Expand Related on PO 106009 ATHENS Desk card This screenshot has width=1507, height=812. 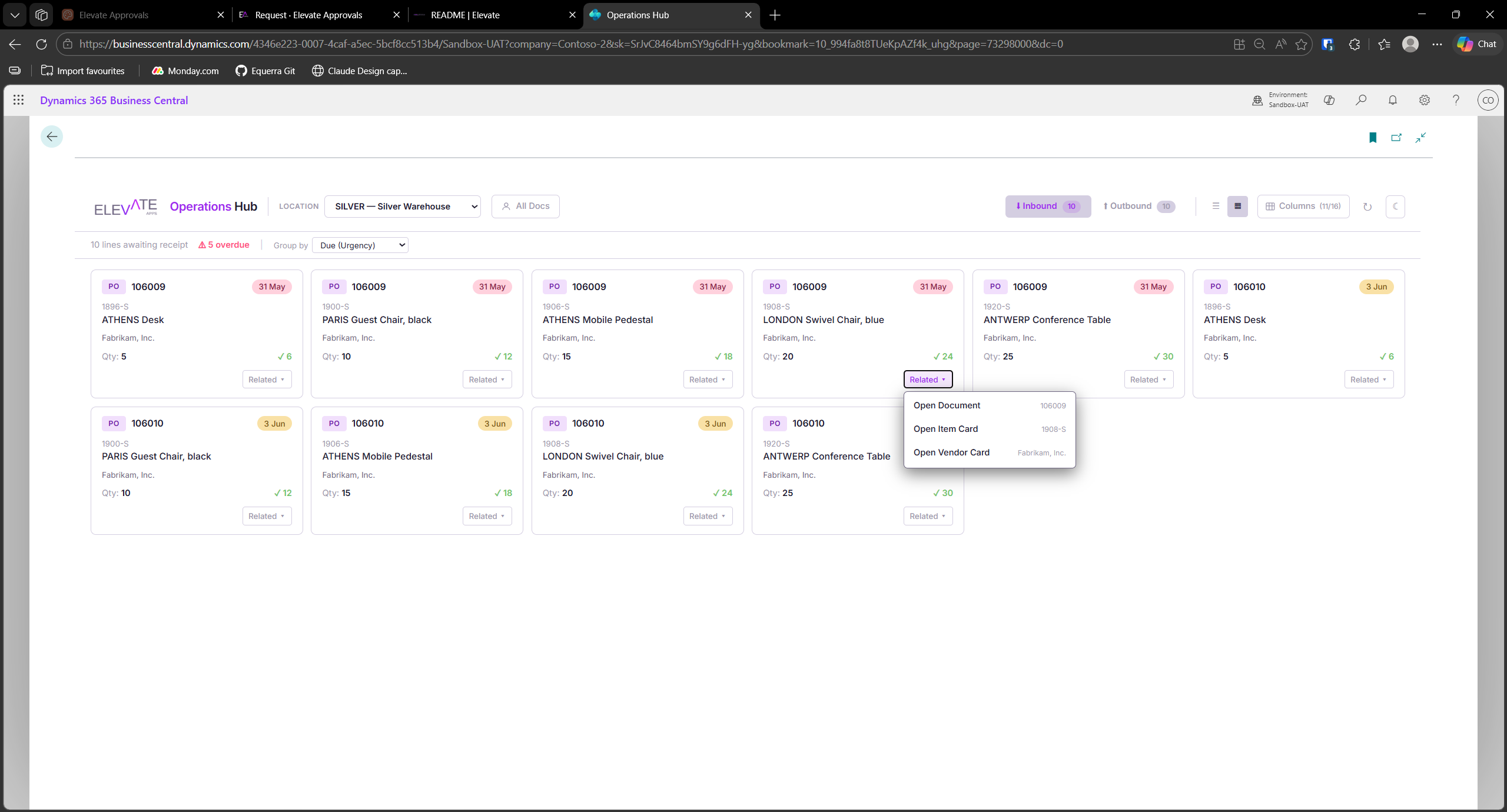(267, 380)
